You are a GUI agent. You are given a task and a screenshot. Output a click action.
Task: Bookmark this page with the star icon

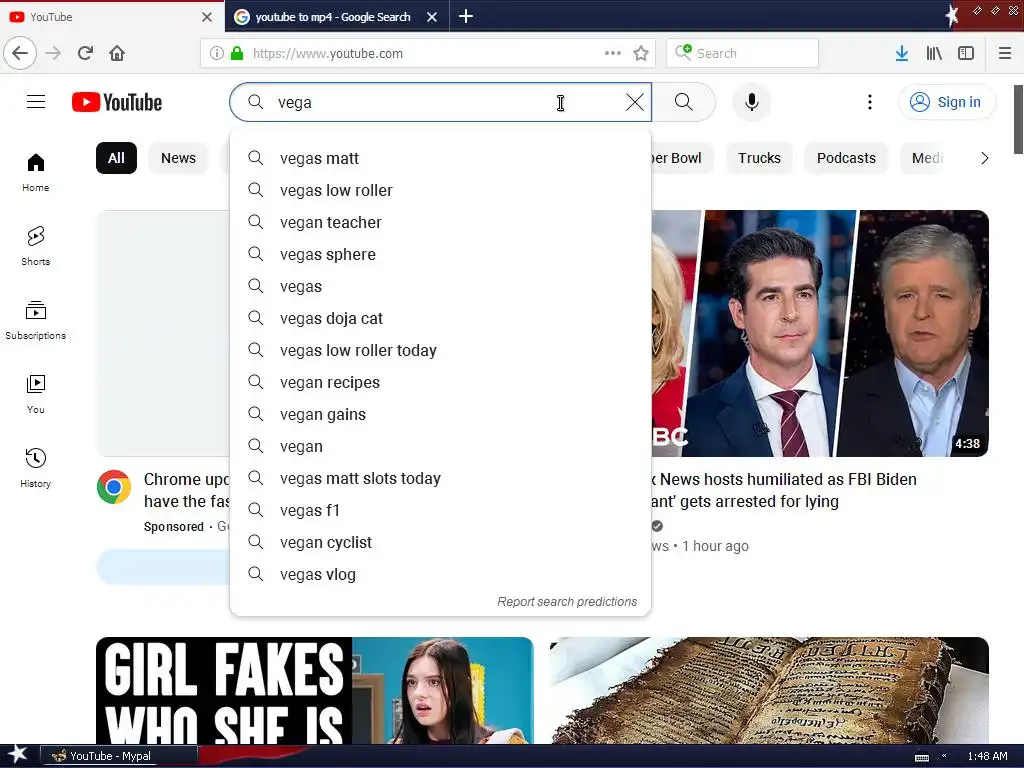641,53
